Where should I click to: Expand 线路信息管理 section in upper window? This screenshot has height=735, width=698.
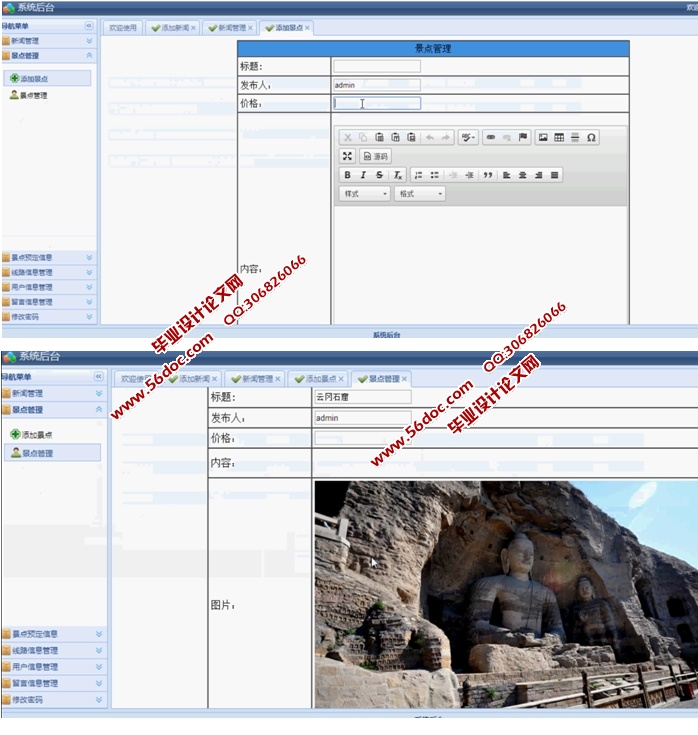tap(89, 272)
